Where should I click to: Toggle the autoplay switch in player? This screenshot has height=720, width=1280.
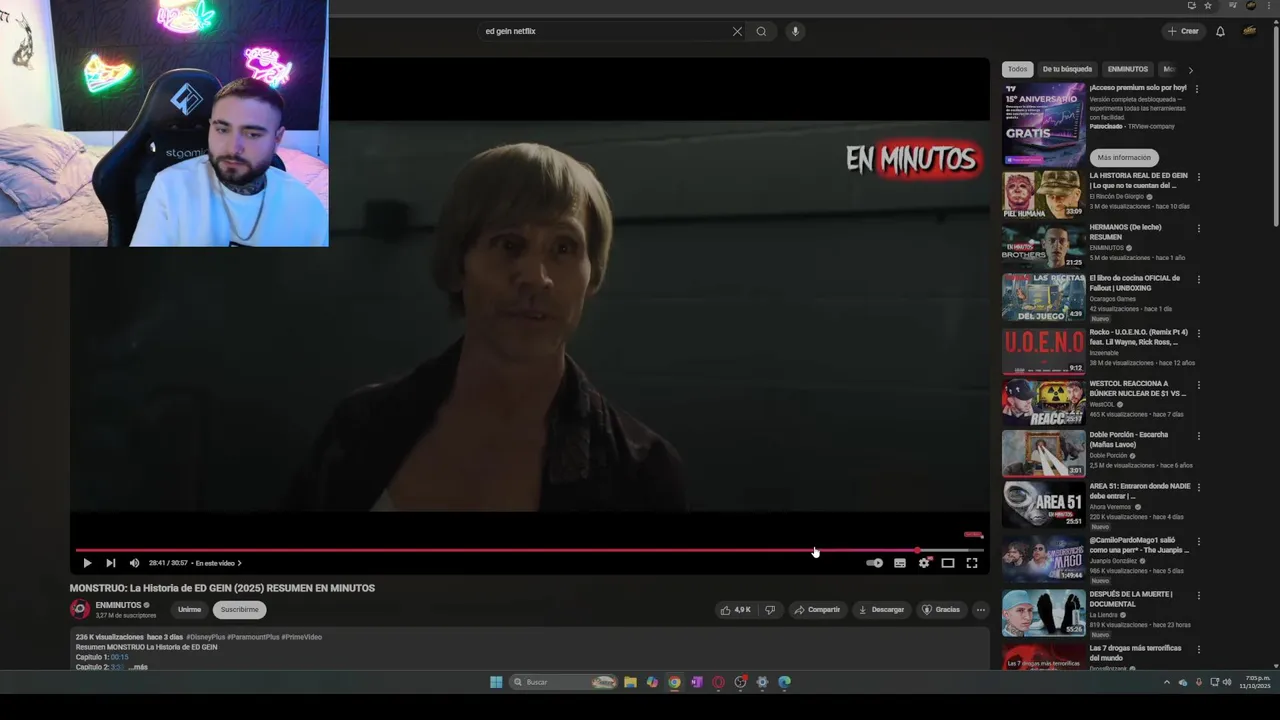874,563
